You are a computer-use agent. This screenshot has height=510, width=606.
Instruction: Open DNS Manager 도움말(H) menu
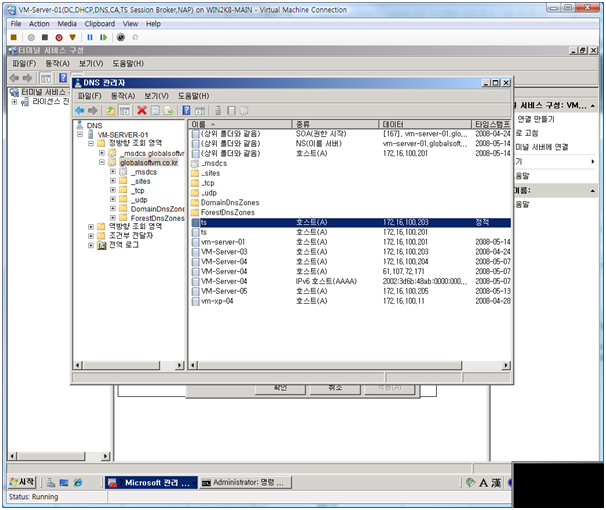pos(194,96)
